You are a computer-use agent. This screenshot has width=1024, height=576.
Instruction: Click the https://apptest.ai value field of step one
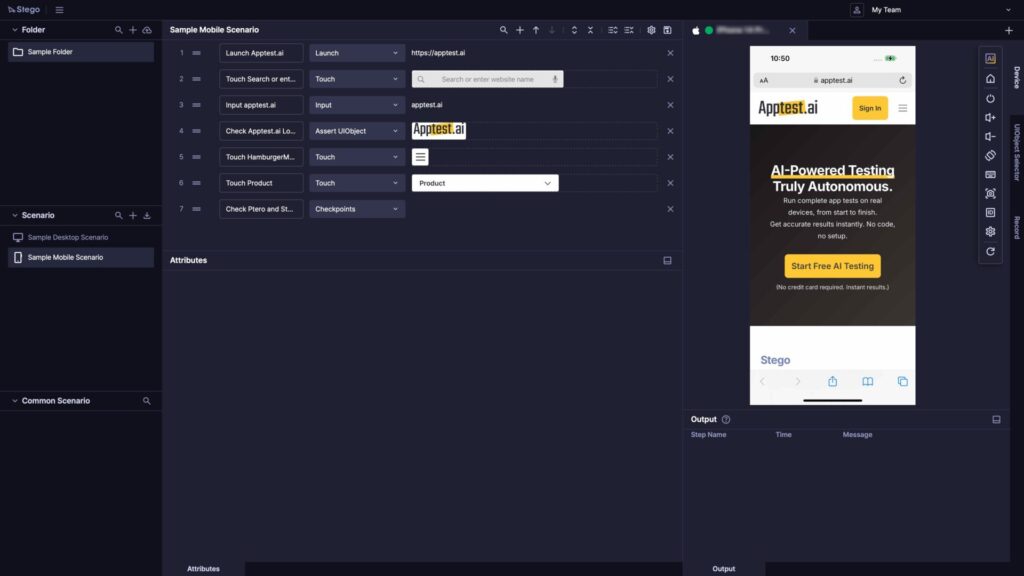click(x=440, y=52)
